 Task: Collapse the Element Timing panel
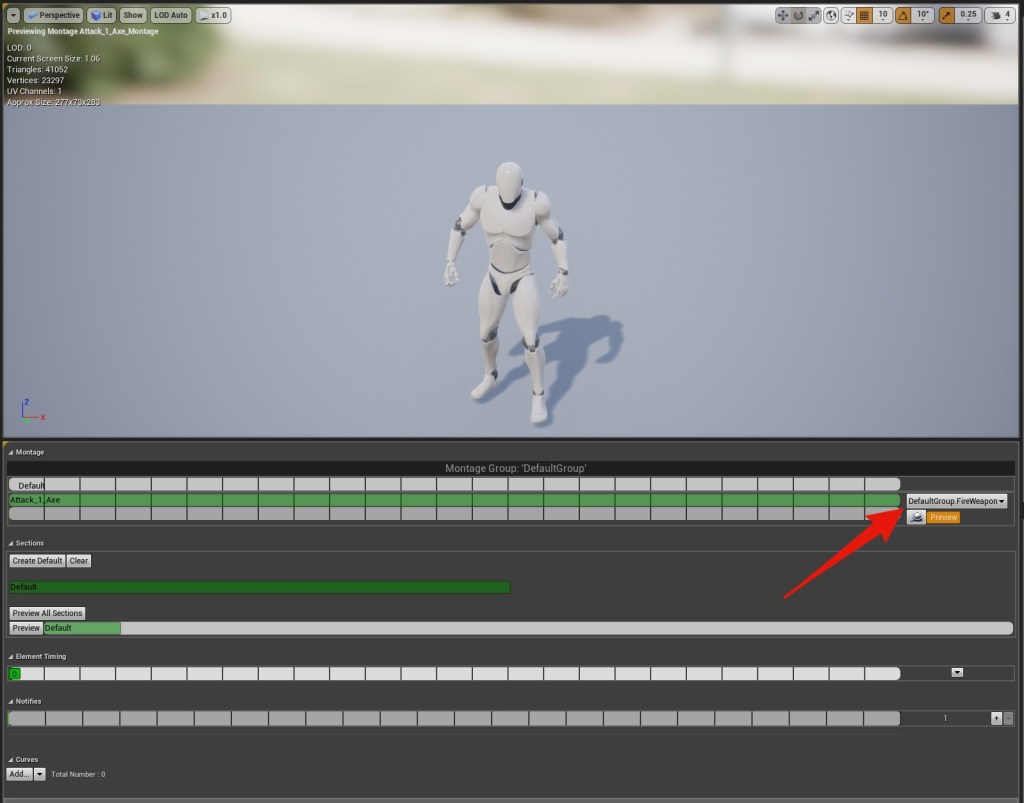point(10,657)
